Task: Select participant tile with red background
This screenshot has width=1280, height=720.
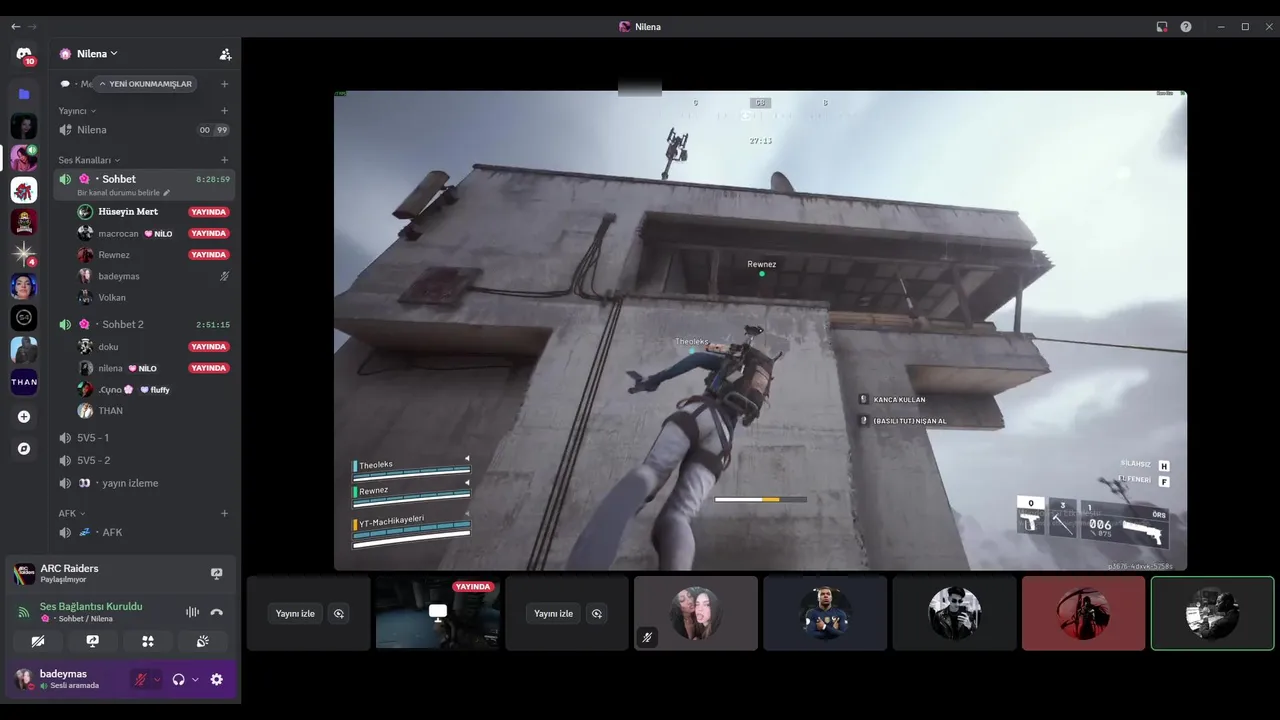Action: 1083,613
